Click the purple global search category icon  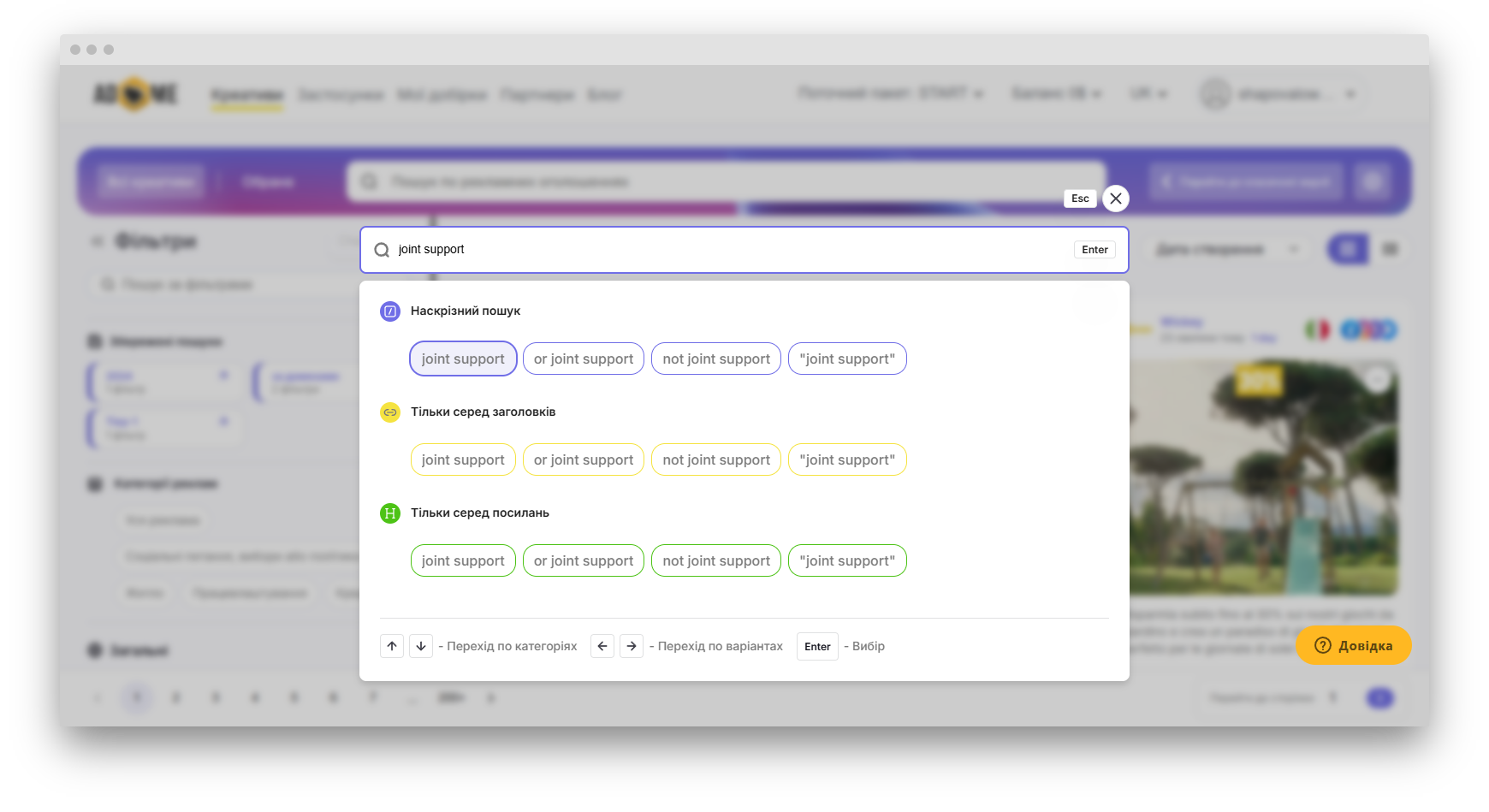390,311
